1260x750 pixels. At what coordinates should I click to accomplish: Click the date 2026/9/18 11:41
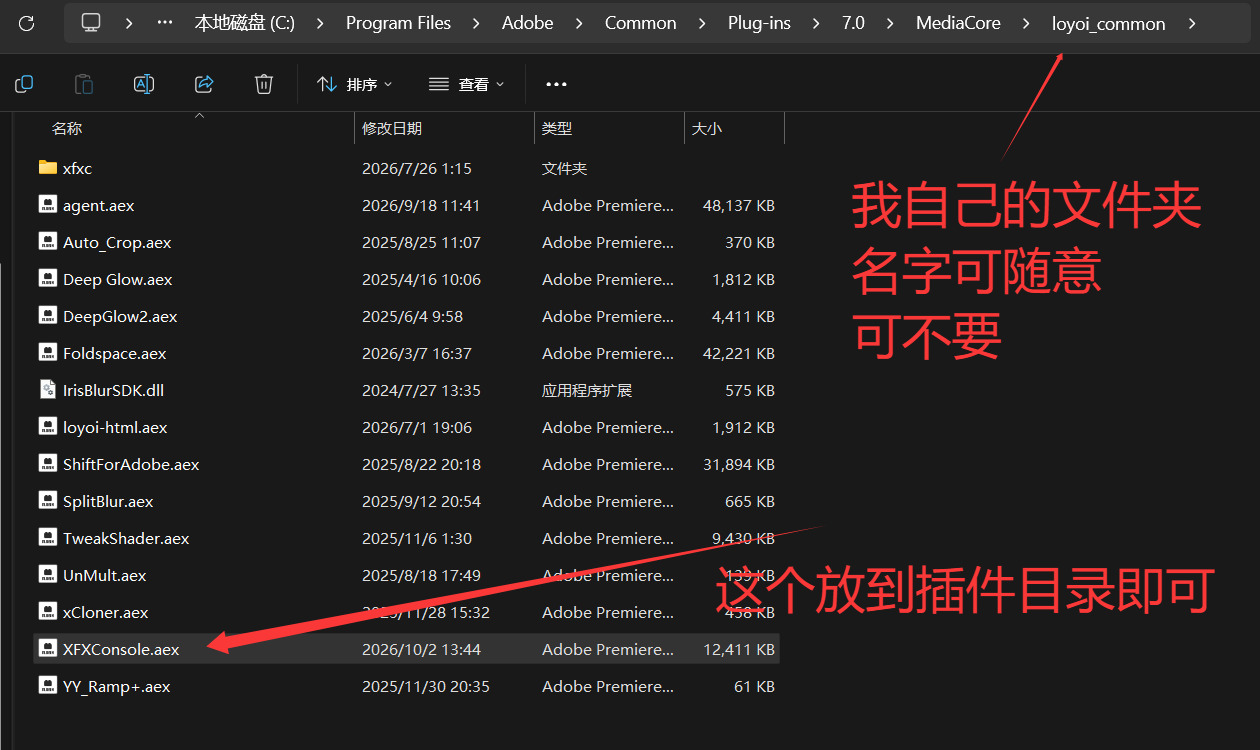click(x=421, y=206)
